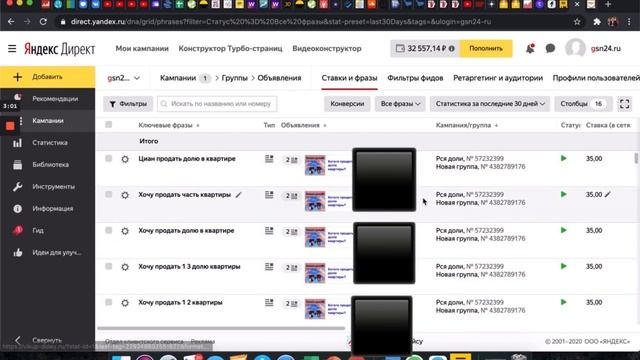Open gsn24.ru account name

point(606,49)
